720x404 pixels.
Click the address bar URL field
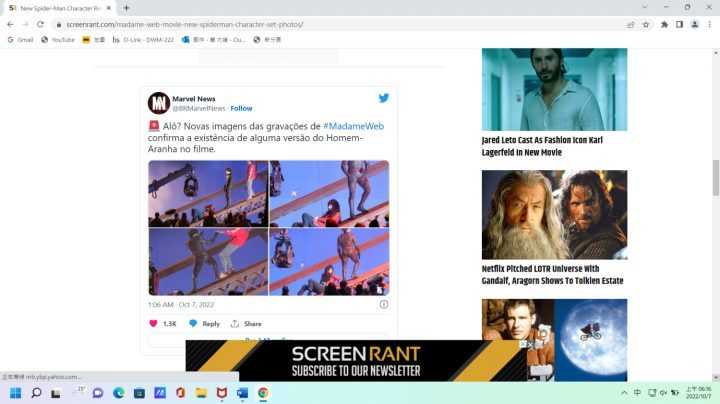point(340,24)
